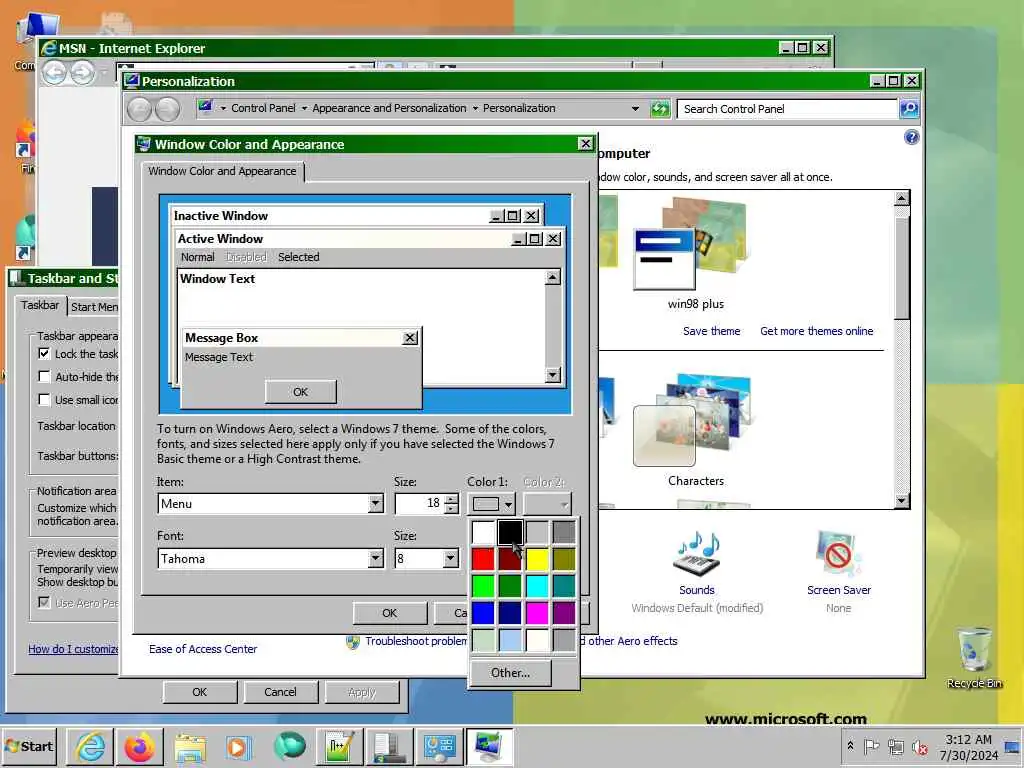The height and width of the screenshot is (768, 1024).
Task: Show hidden tray icons
Action: pos(850,746)
